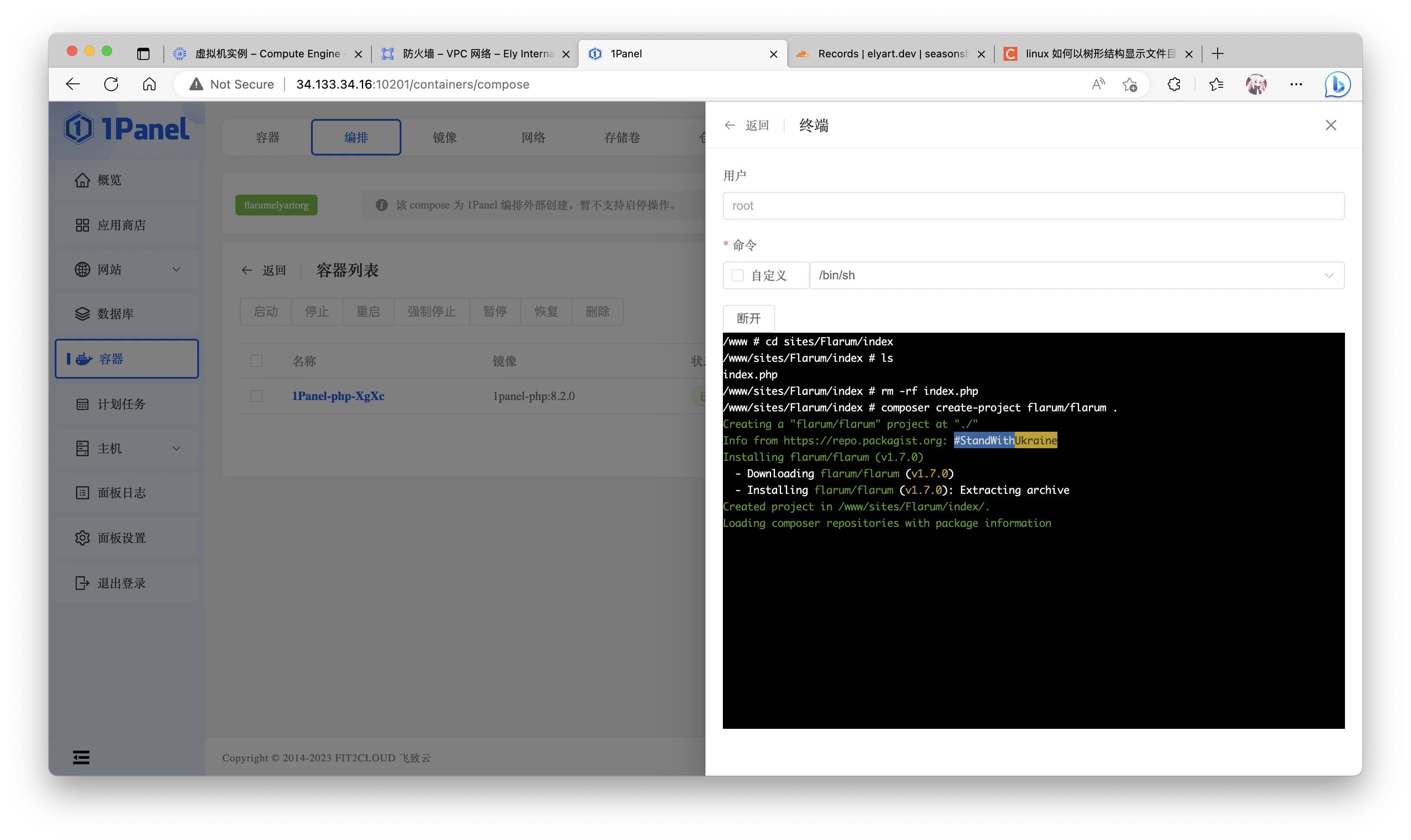Open browser settings and more menu
1411x840 pixels.
pos(1295,84)
